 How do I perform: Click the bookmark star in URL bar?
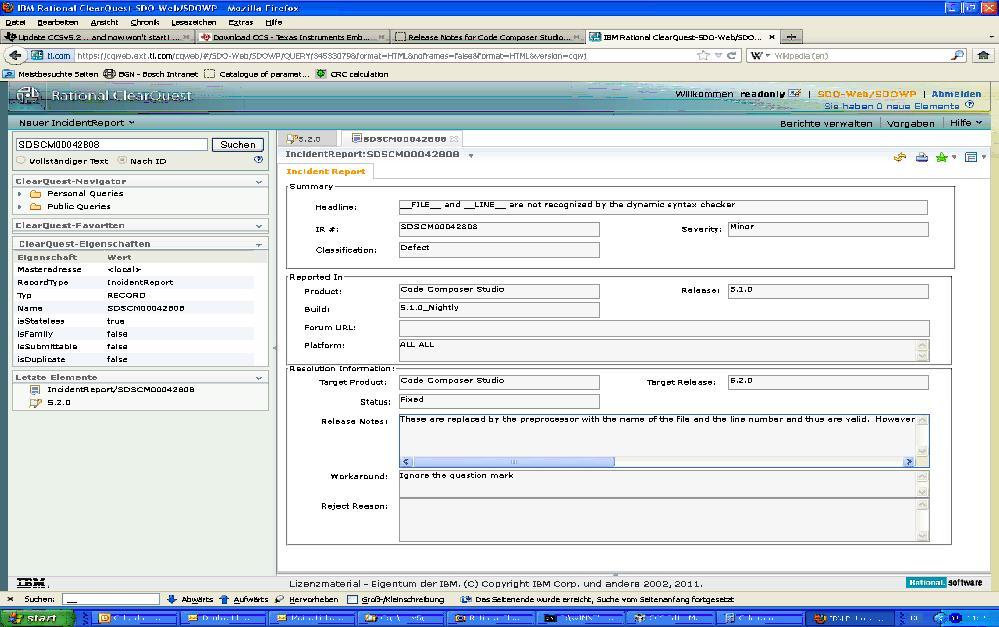click(703, 55)
